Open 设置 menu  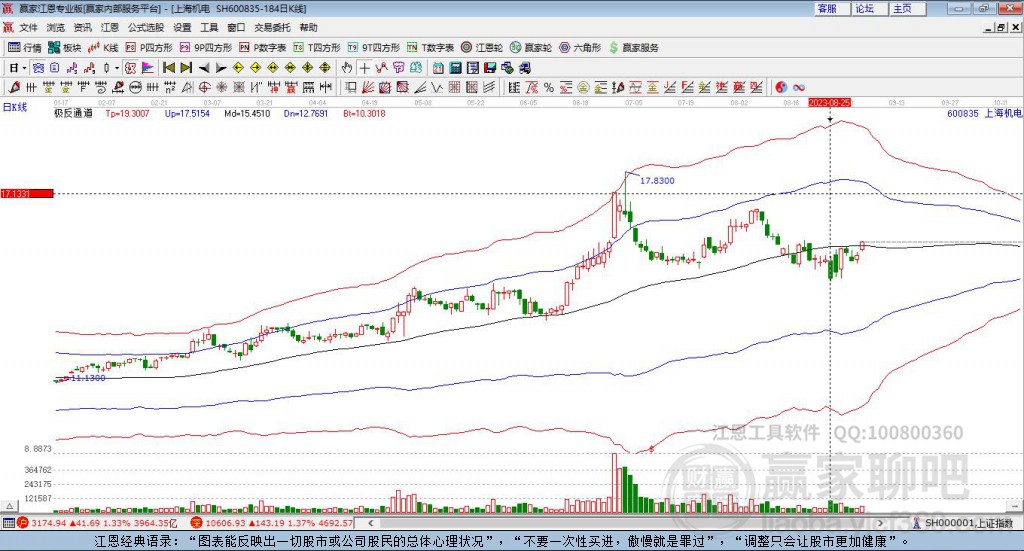click(x=182, y=27)
